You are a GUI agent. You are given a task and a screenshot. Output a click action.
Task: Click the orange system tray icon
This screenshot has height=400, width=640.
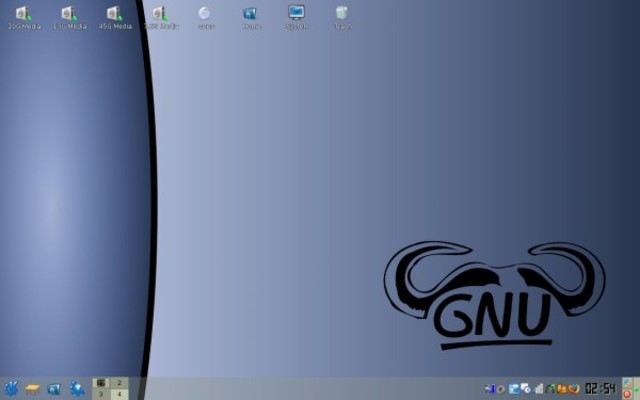tap(562, 389)
